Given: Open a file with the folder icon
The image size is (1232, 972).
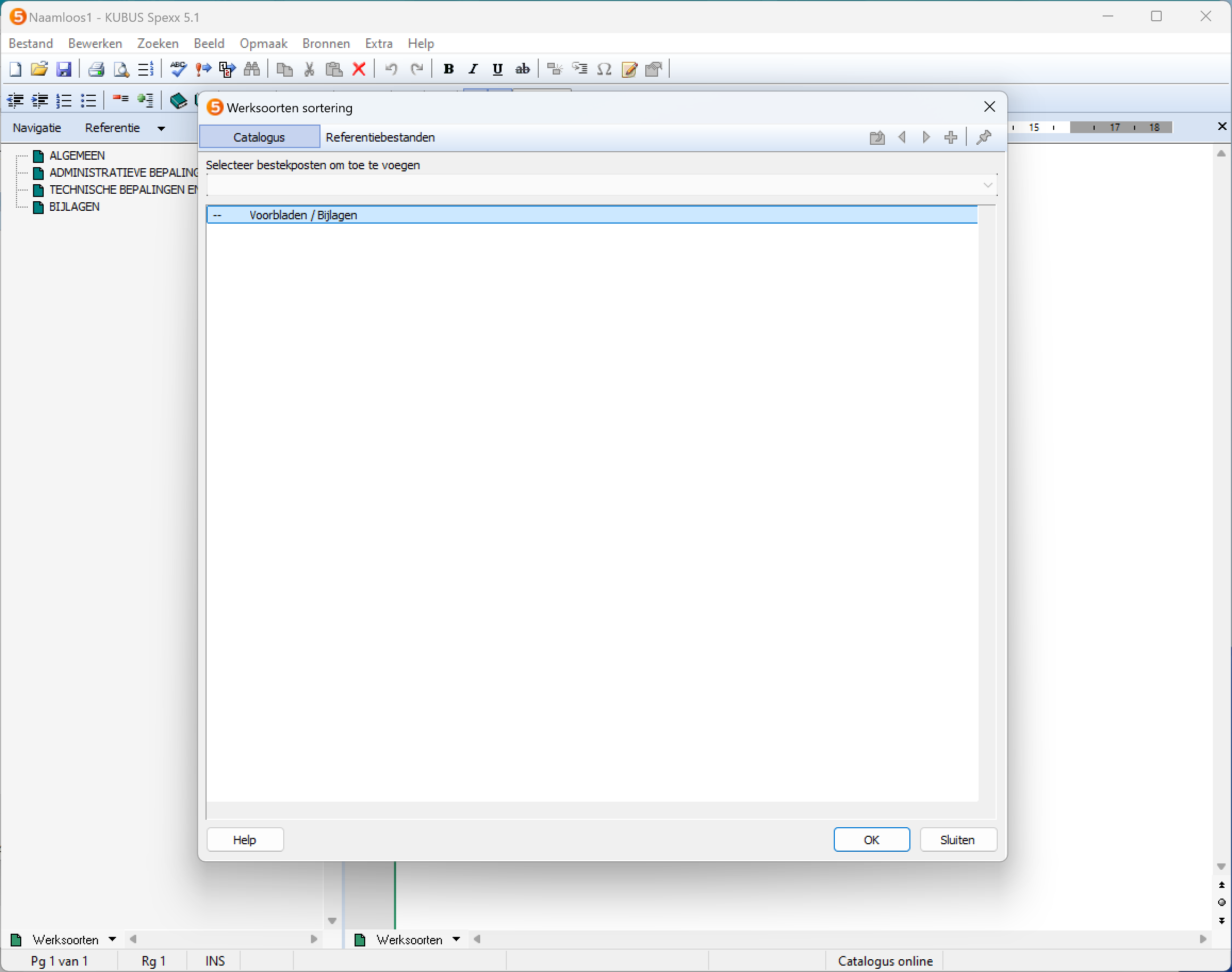Looking at the screenshot, I should [x=39, y=69].
